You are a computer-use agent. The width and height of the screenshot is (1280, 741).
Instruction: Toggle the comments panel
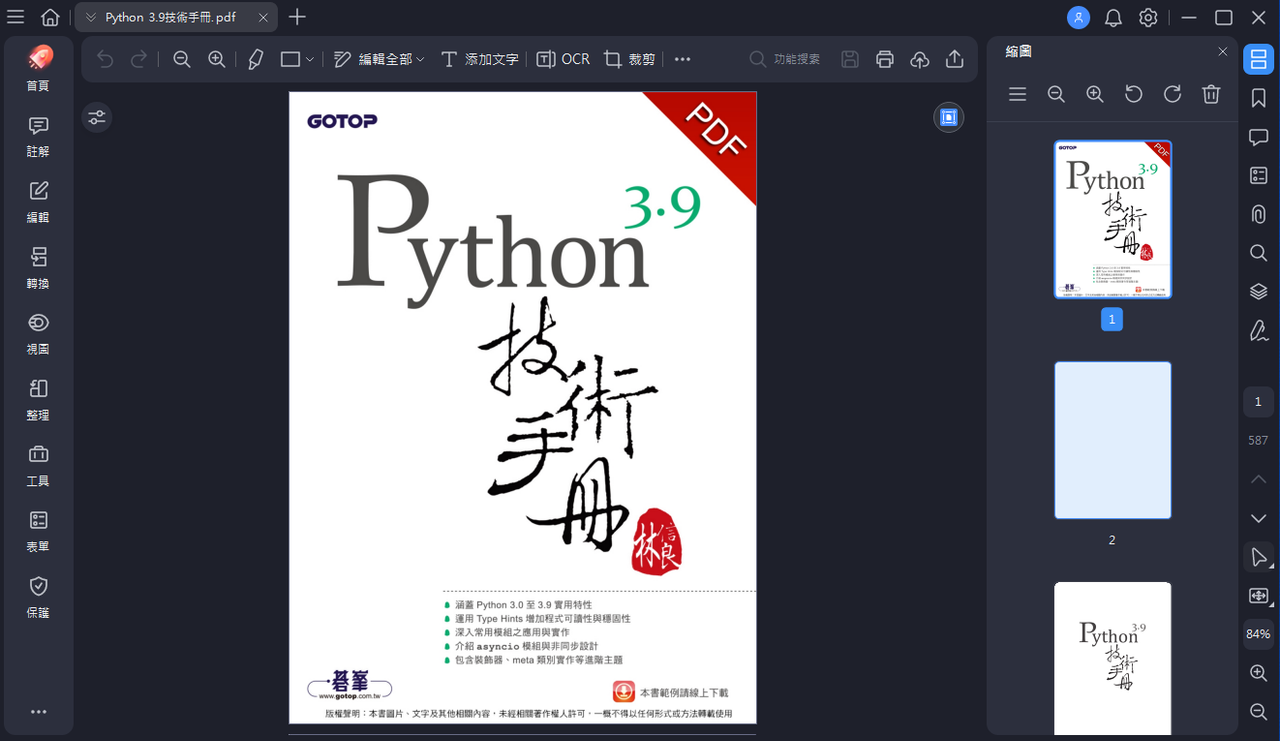(1258, 137)
